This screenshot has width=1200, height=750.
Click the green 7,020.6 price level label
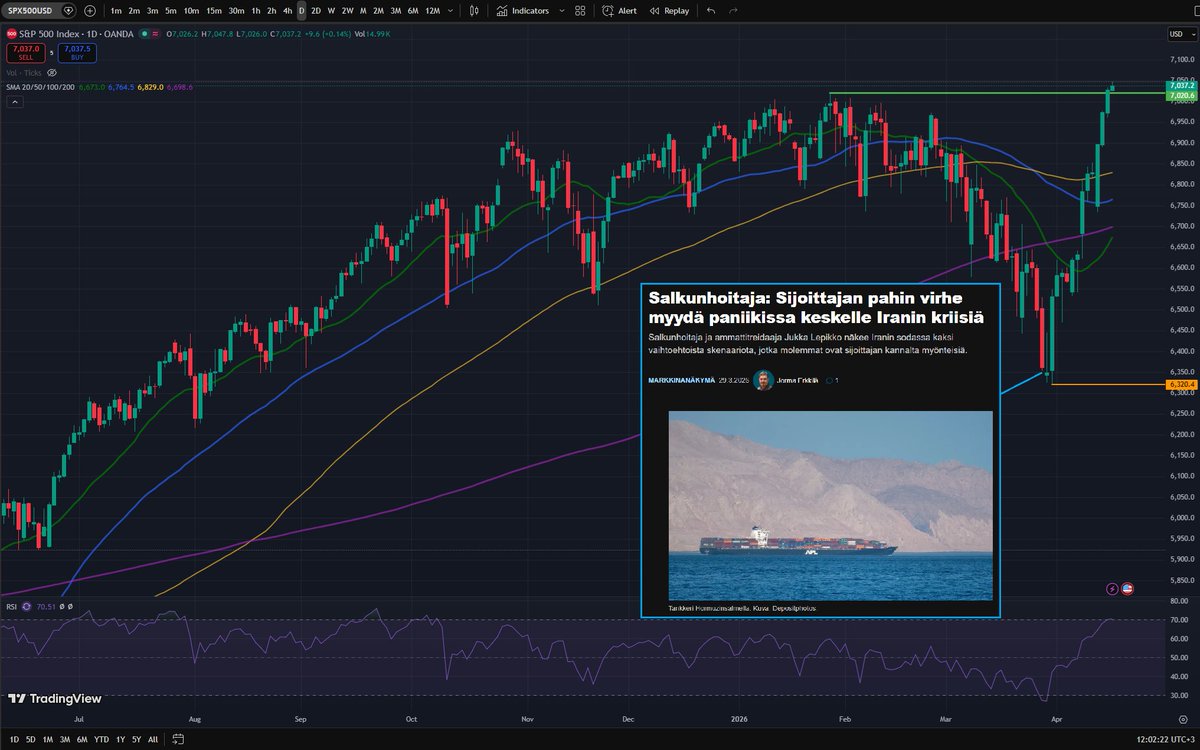click(1180, 96)
